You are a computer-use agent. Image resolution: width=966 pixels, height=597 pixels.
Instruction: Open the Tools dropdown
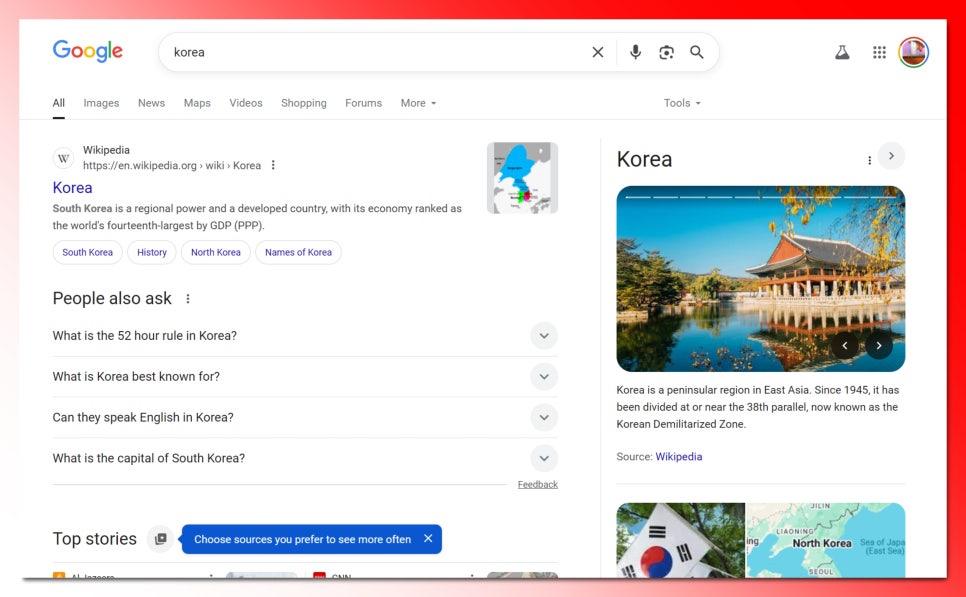[x=682, y=103]
